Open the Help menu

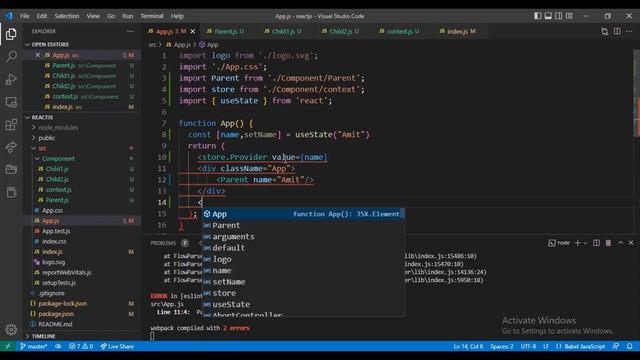pos(177,16)
